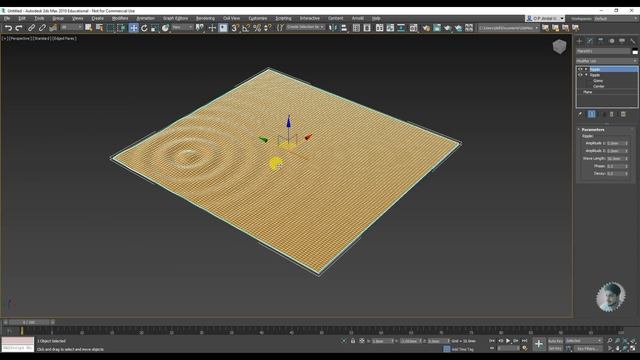The height and width of the screenshot is (360, 640).
Task: Switch to the Motion command panel tab
Action: tap(611, 41)
